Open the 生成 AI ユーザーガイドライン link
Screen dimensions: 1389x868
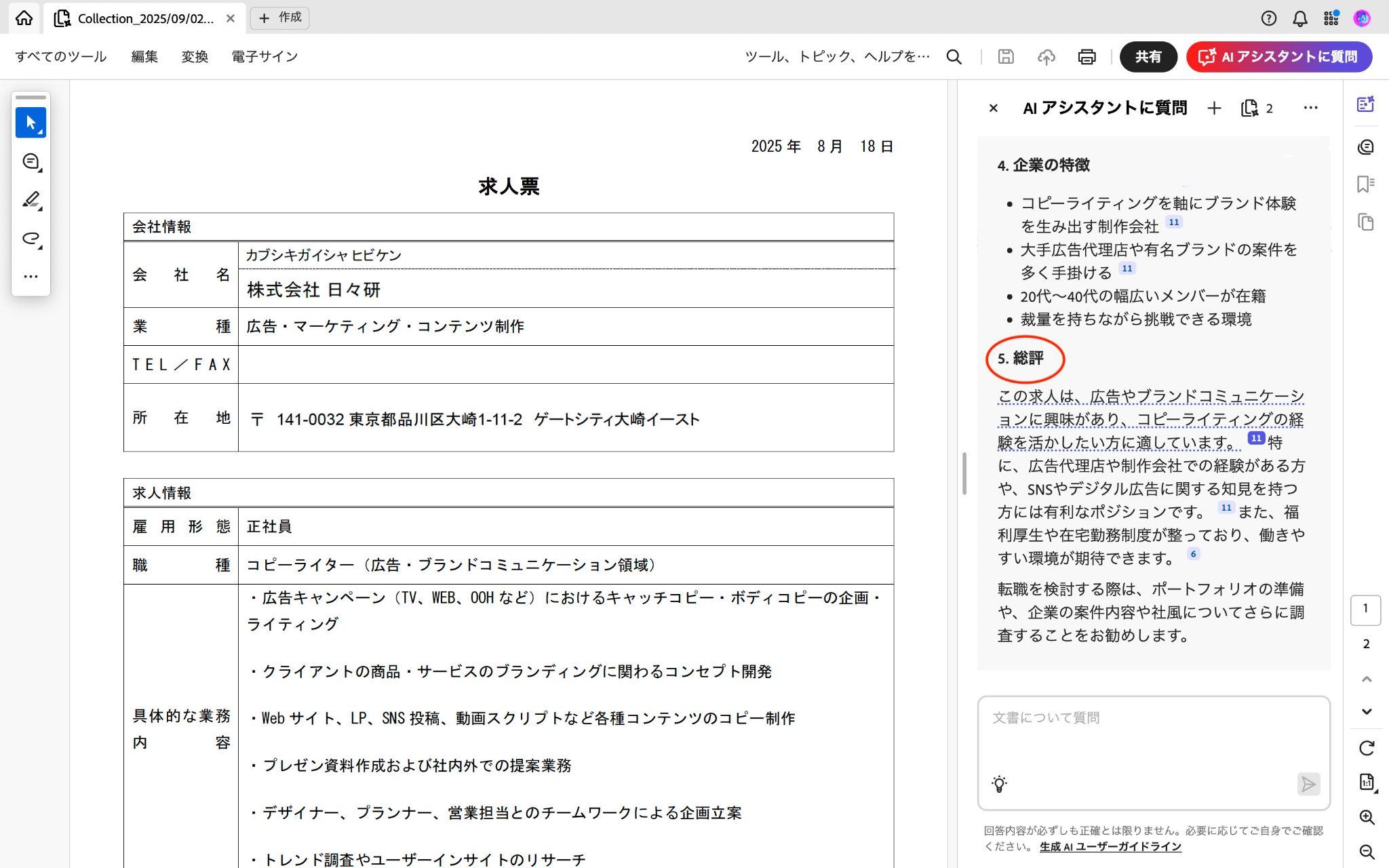1110,846
